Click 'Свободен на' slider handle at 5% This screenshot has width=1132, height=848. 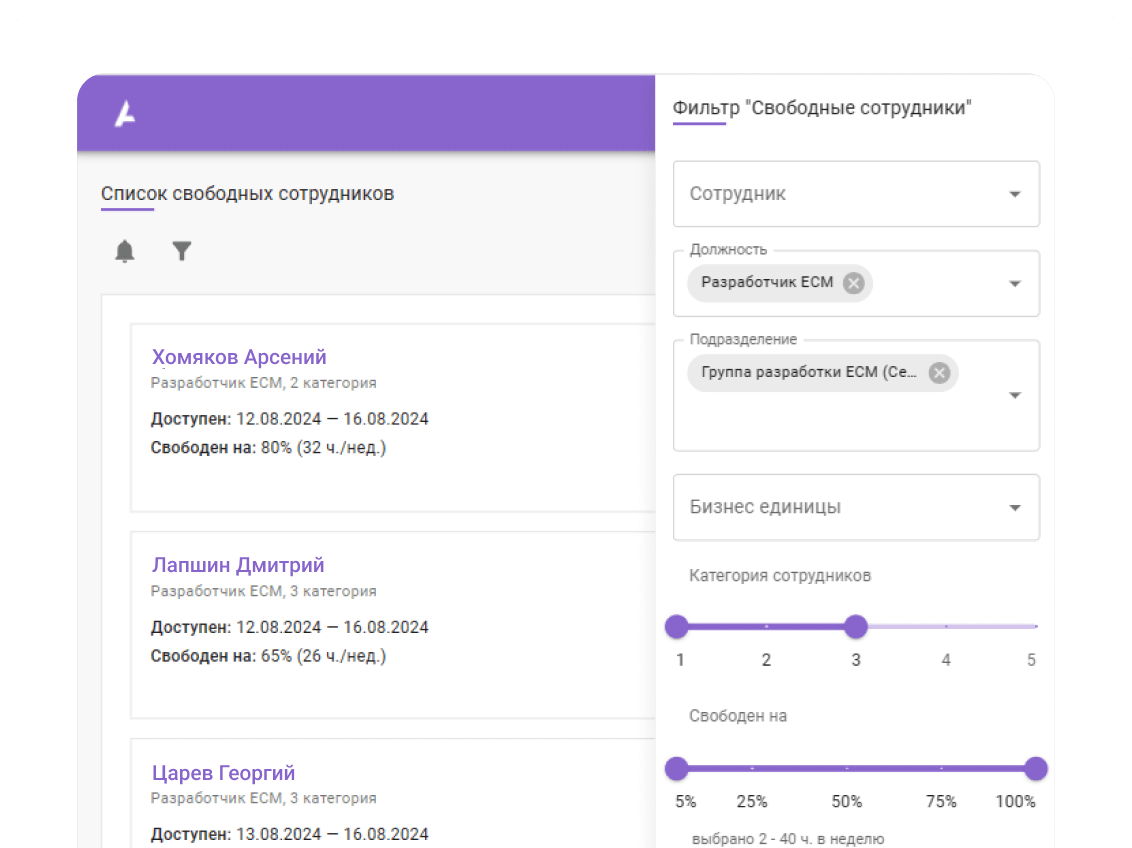(x=677, y=769)
